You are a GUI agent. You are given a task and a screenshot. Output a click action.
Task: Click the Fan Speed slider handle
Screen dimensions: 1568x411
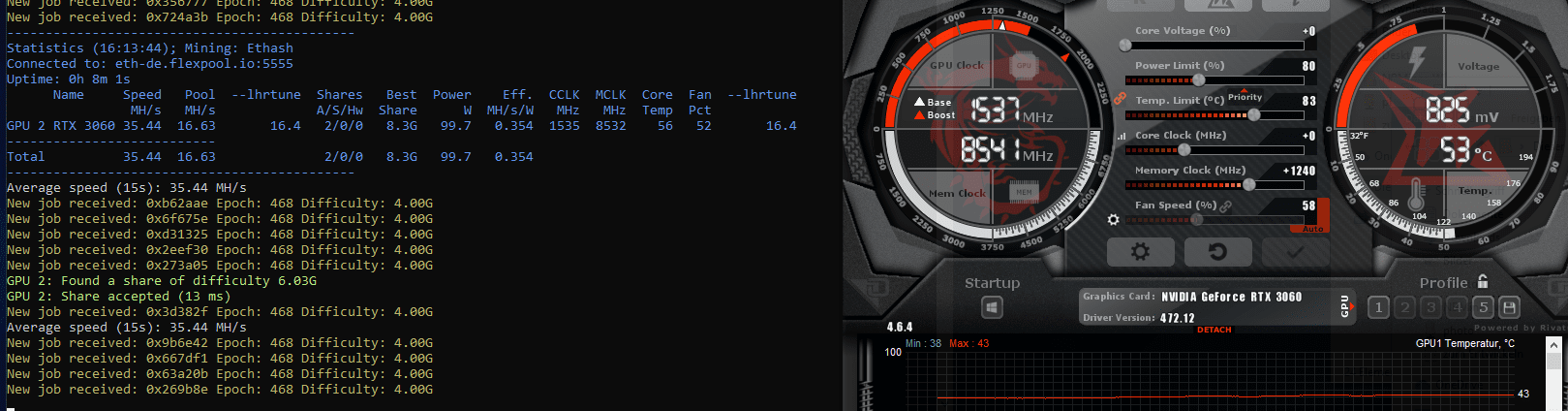(1198, 220)
